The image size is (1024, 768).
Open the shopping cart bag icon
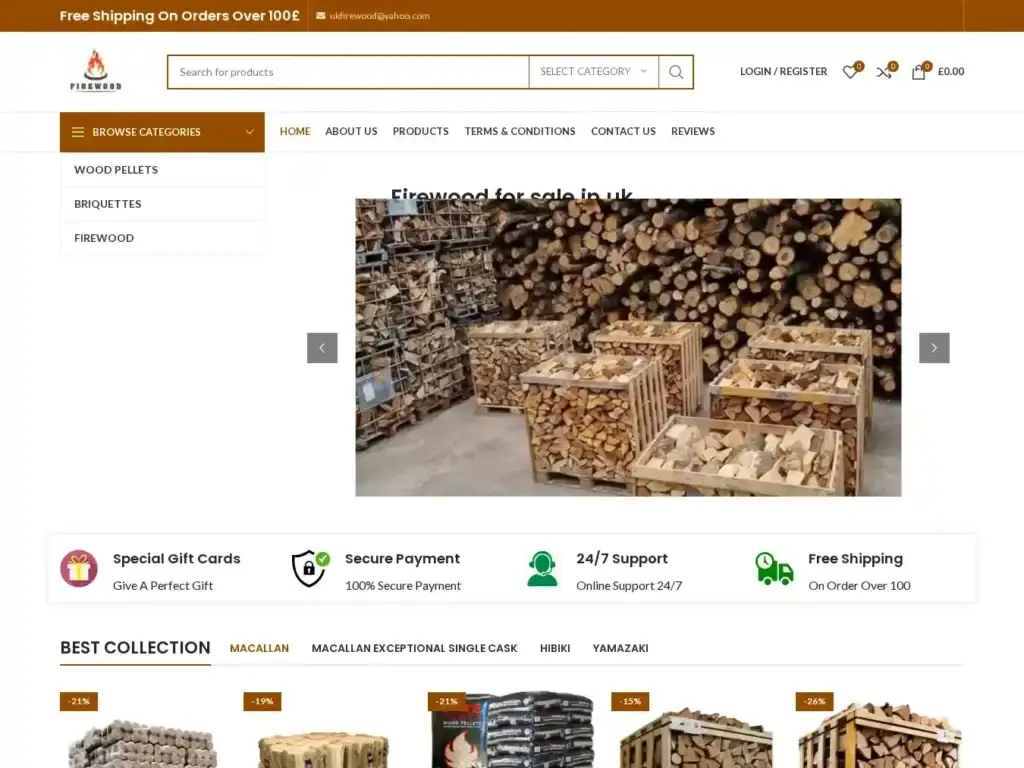tap(918, 72)
